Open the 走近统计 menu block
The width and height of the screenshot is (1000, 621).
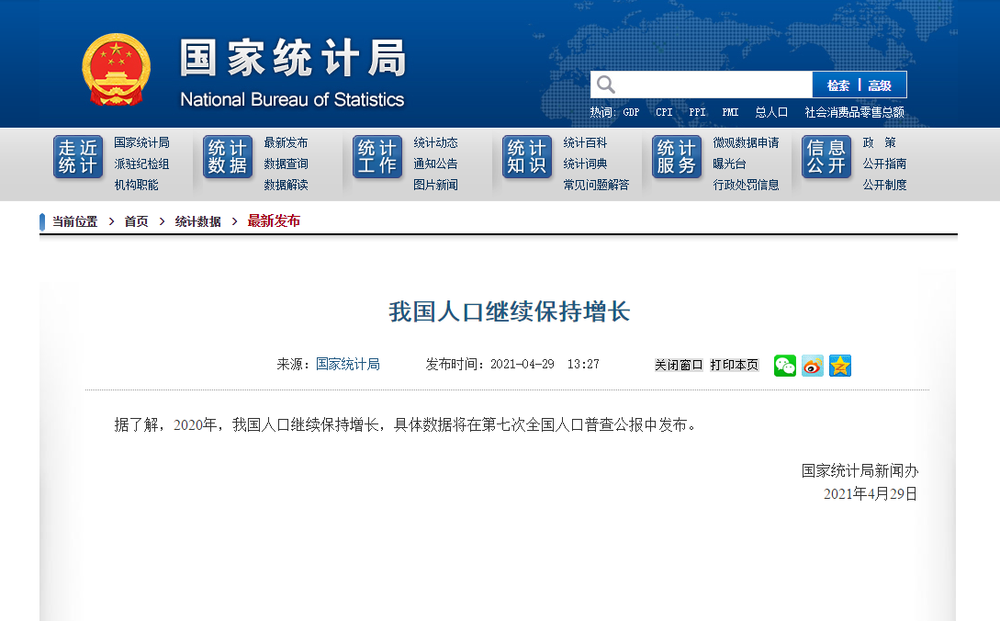point(78,157)
